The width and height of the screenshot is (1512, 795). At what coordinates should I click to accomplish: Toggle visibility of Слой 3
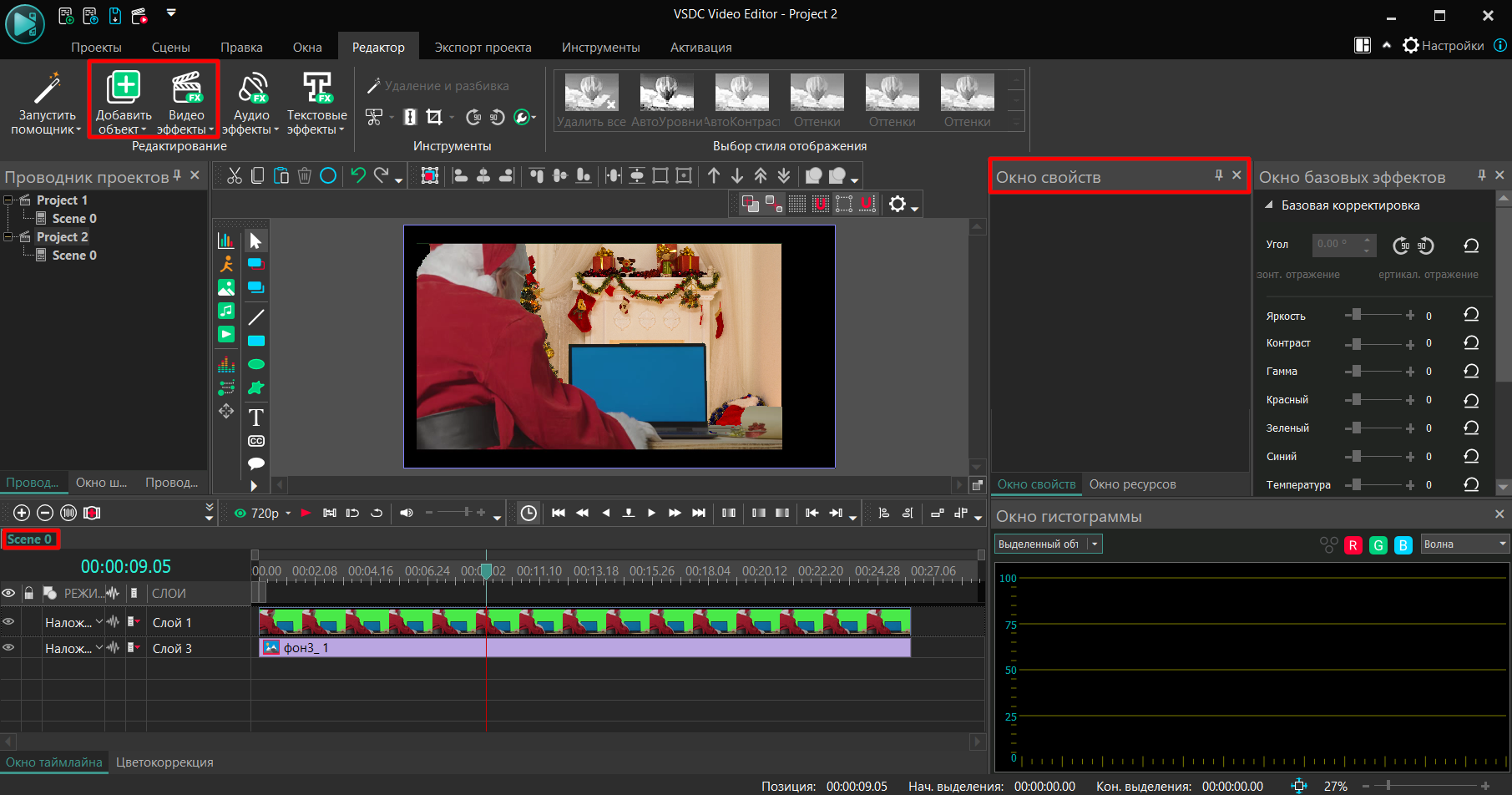8,648
